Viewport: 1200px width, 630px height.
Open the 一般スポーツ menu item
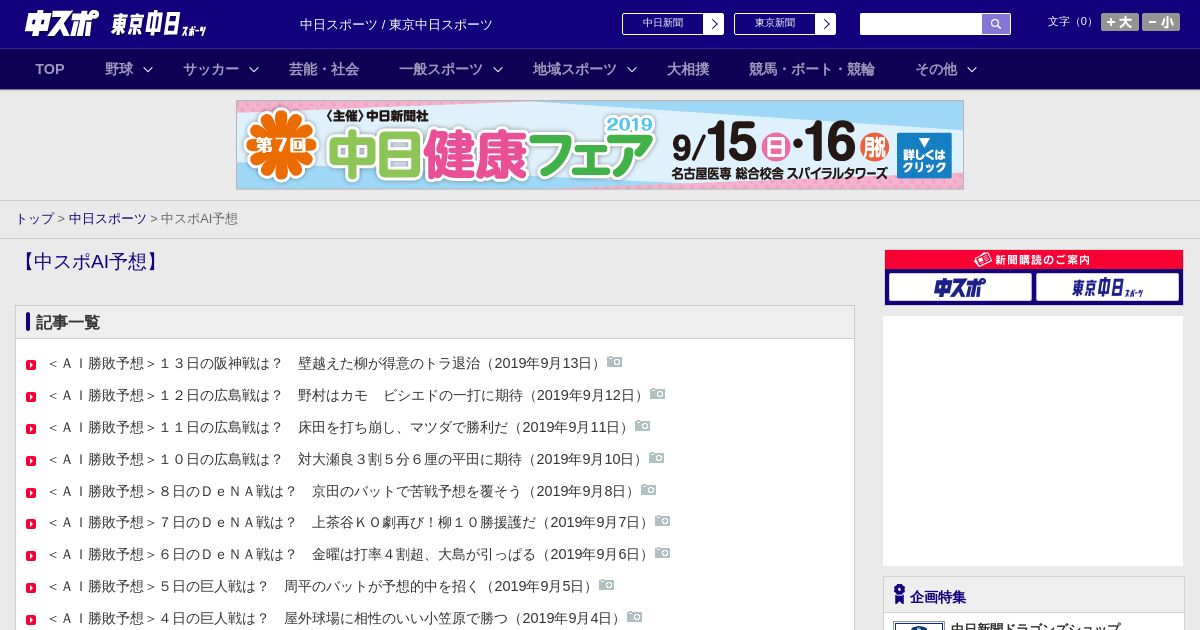tap(441, 69)
